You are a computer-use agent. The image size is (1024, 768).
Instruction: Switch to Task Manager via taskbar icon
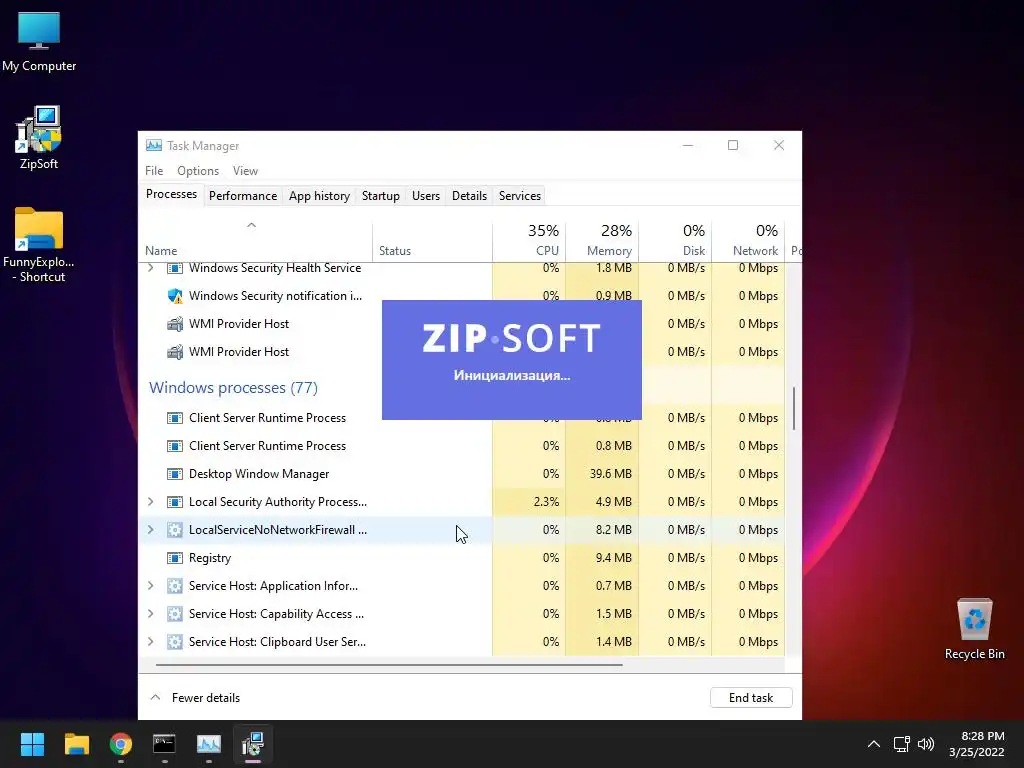coord(209,744)
